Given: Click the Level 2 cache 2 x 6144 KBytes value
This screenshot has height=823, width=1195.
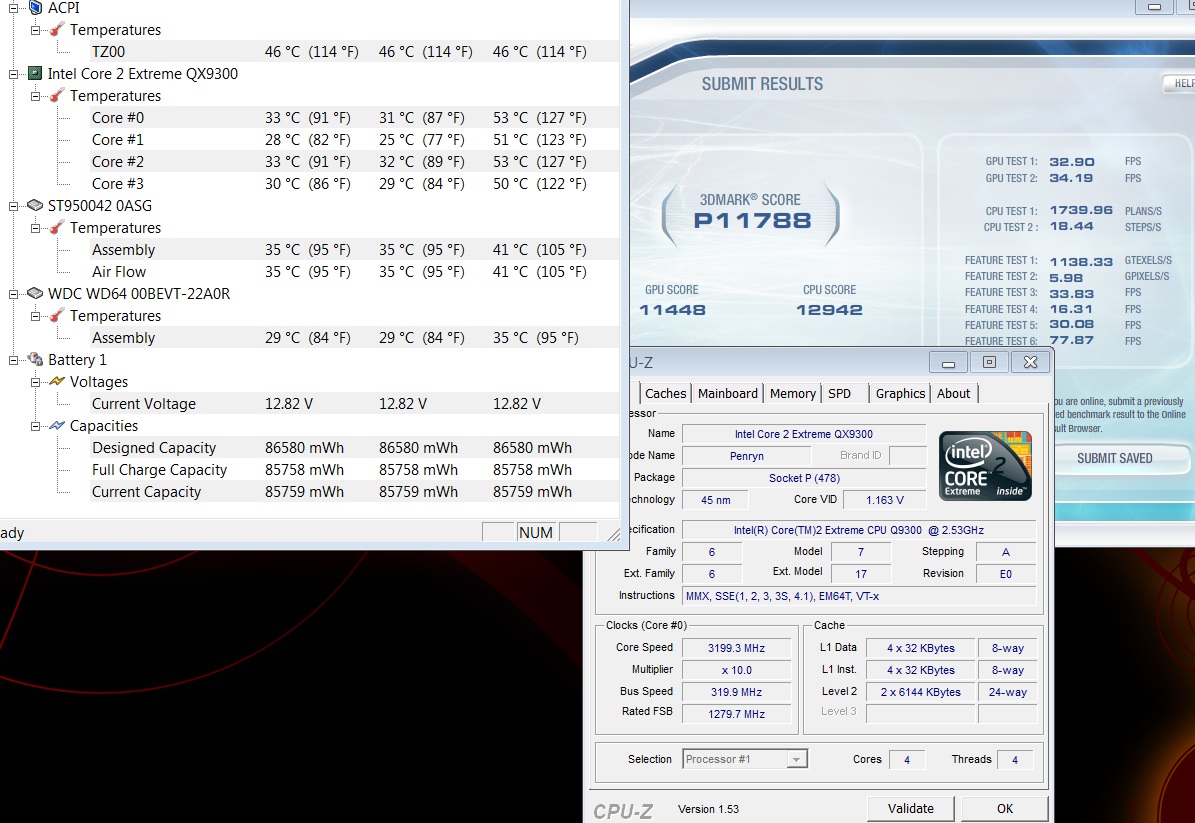Looking at the screenshot, I should point(921,692).
